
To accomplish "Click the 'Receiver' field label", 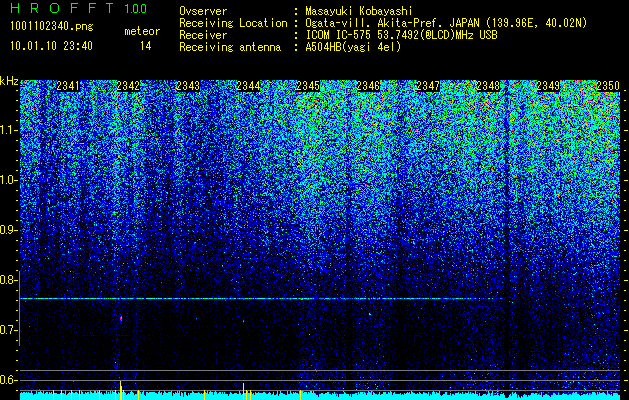I will 203,35.
